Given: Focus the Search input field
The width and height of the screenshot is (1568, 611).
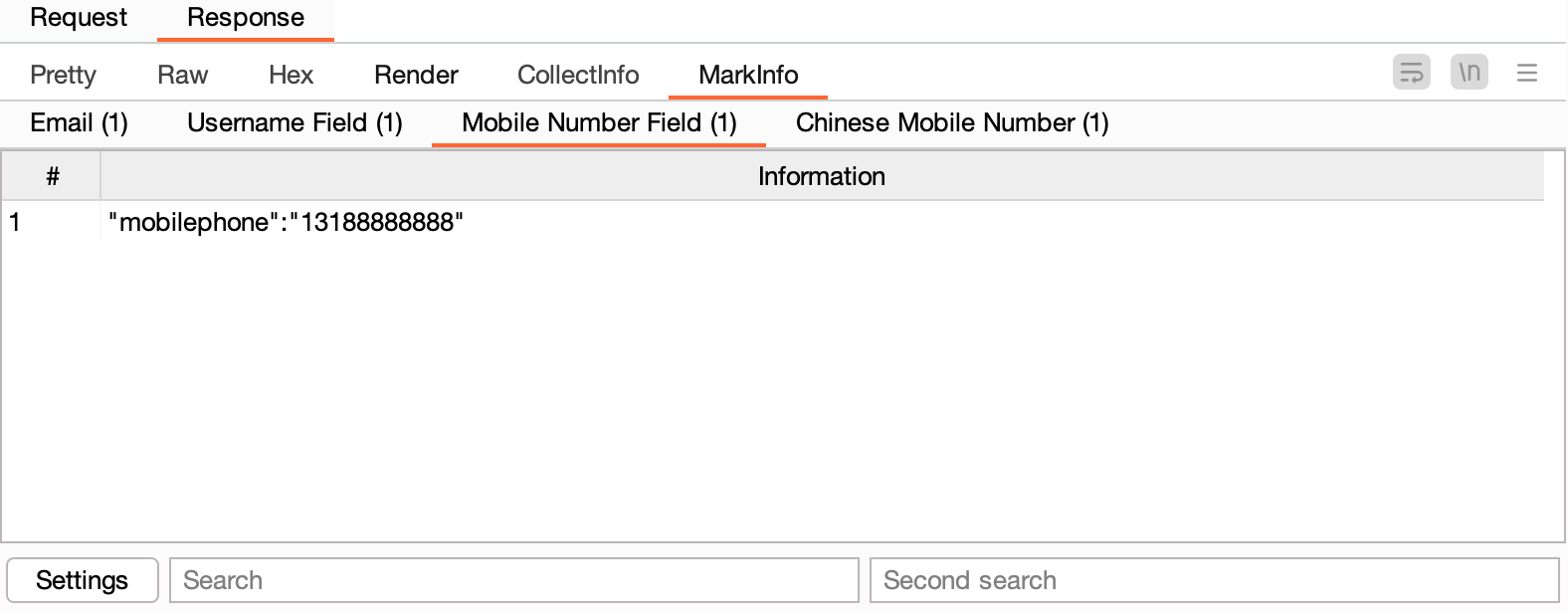Looking at the screenshot, I should click(x=513, y=580).
